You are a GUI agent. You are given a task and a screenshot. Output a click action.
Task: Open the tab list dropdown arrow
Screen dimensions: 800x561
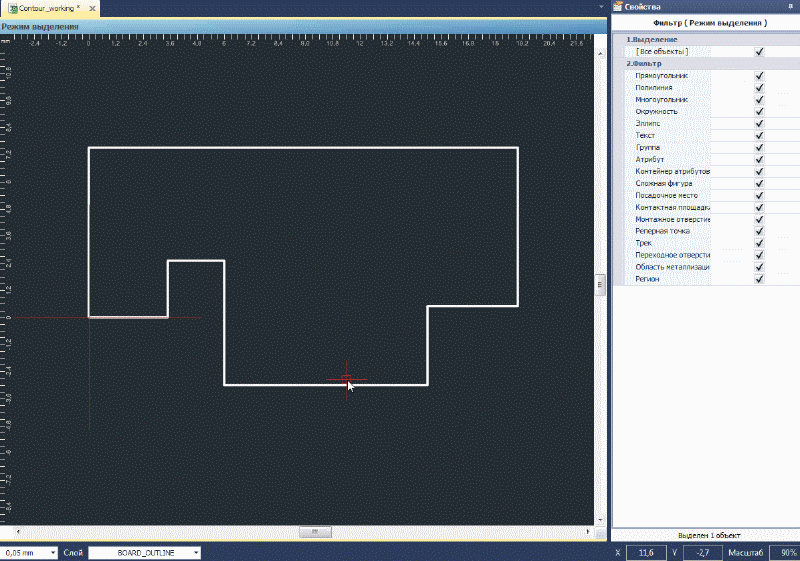(x=602, y=7)
